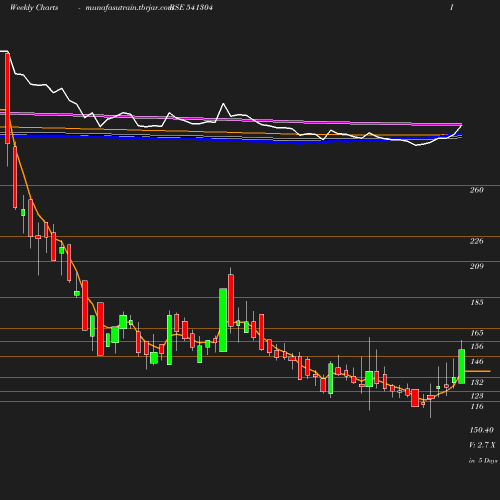Viewport: 500px width, 500px height.
Task: Click the '226' price level label
Action: click(477, 241)
